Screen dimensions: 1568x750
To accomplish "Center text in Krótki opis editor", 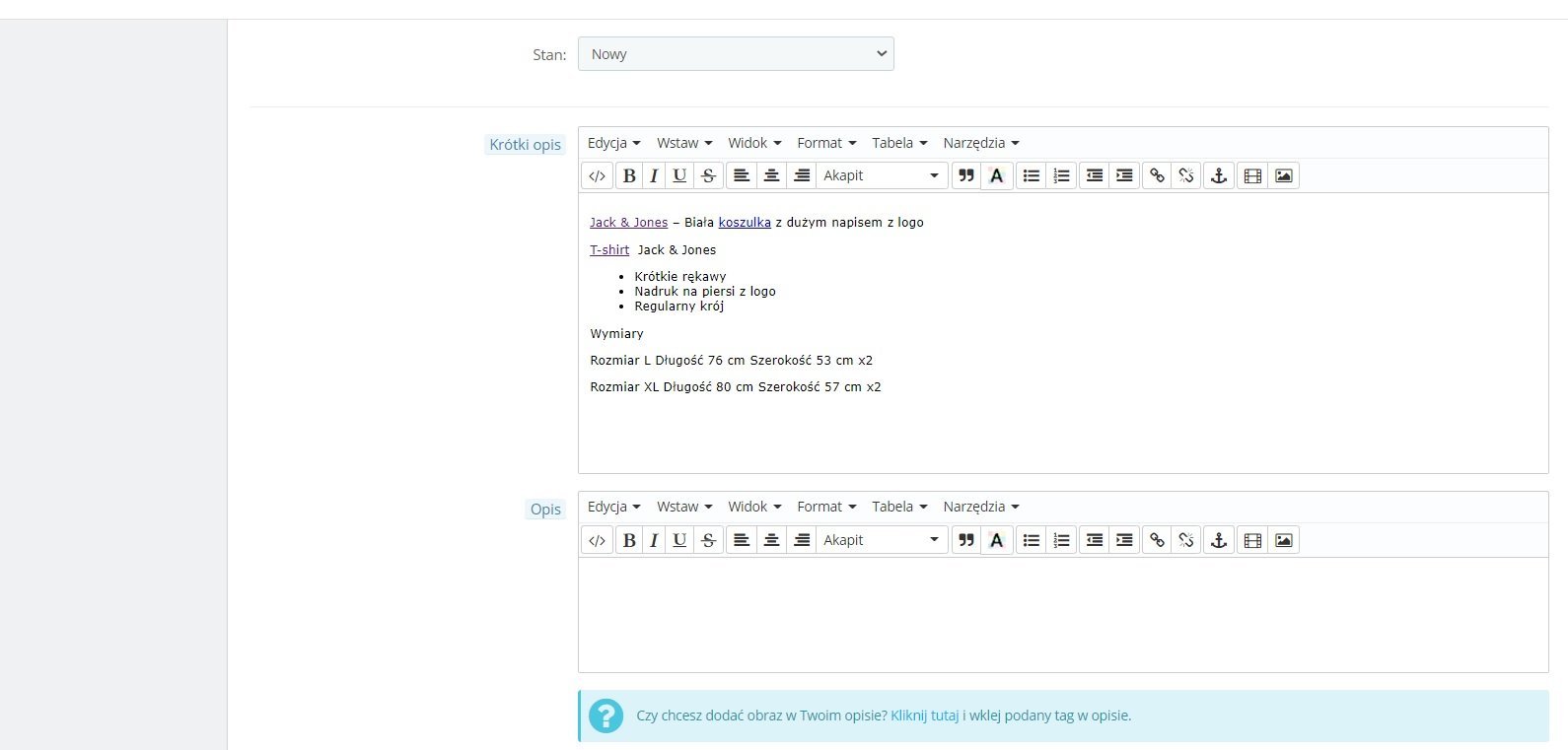I will click(772, 175).
